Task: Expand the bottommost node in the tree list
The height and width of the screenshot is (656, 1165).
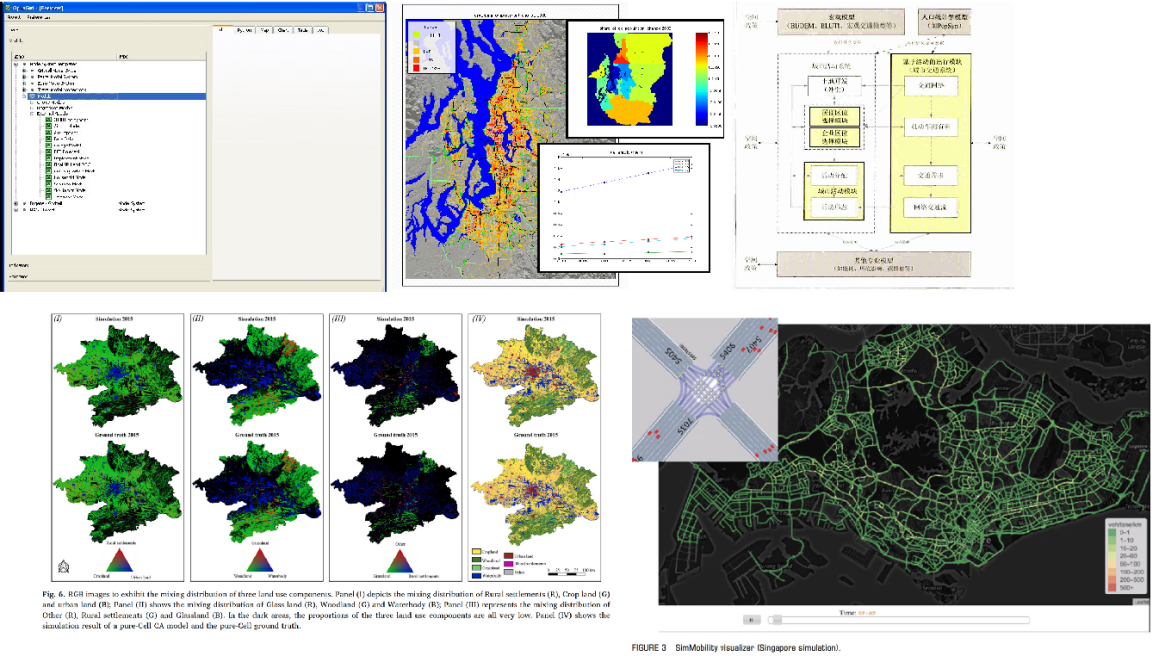Action: (x=15, y=210)
